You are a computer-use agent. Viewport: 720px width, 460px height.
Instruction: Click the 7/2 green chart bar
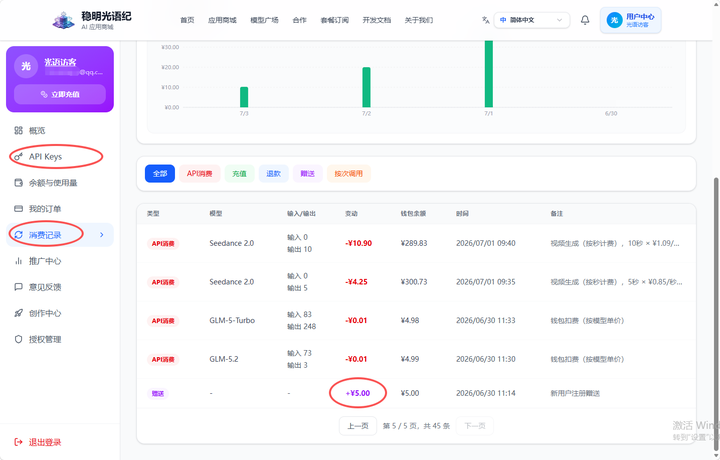pyautogui.click(x=366, y=87)
